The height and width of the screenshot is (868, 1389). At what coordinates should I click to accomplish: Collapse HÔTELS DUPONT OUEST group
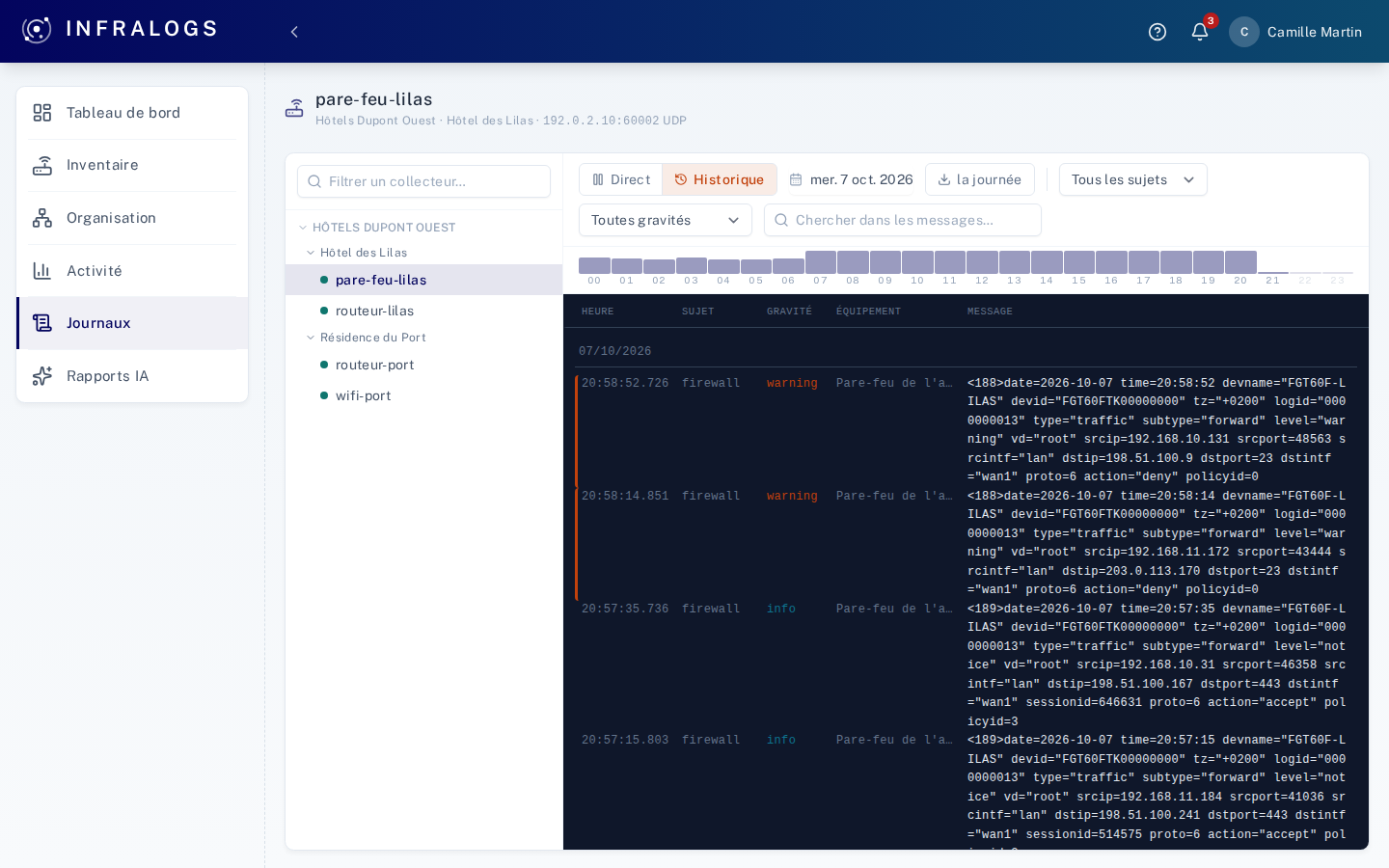point(303,228)
